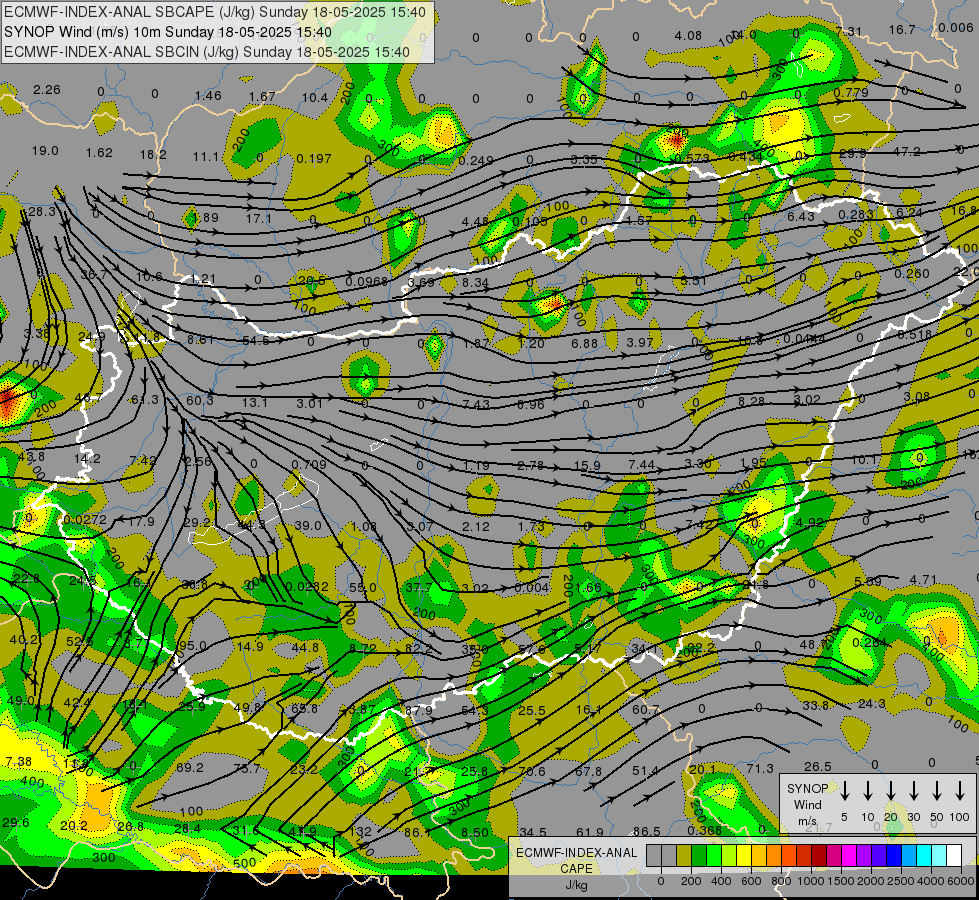
Task: Click the 30 m/s wind arrow in legend
Action: point(914,791)
